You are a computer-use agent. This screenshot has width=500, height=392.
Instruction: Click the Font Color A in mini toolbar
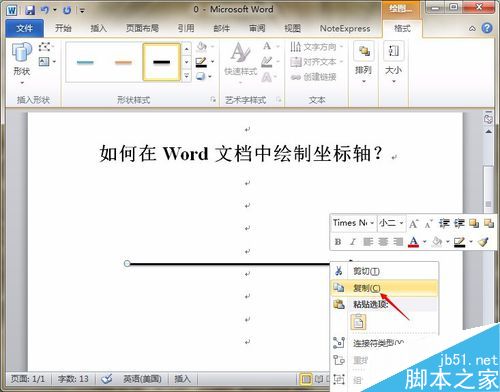pos(413,241)
